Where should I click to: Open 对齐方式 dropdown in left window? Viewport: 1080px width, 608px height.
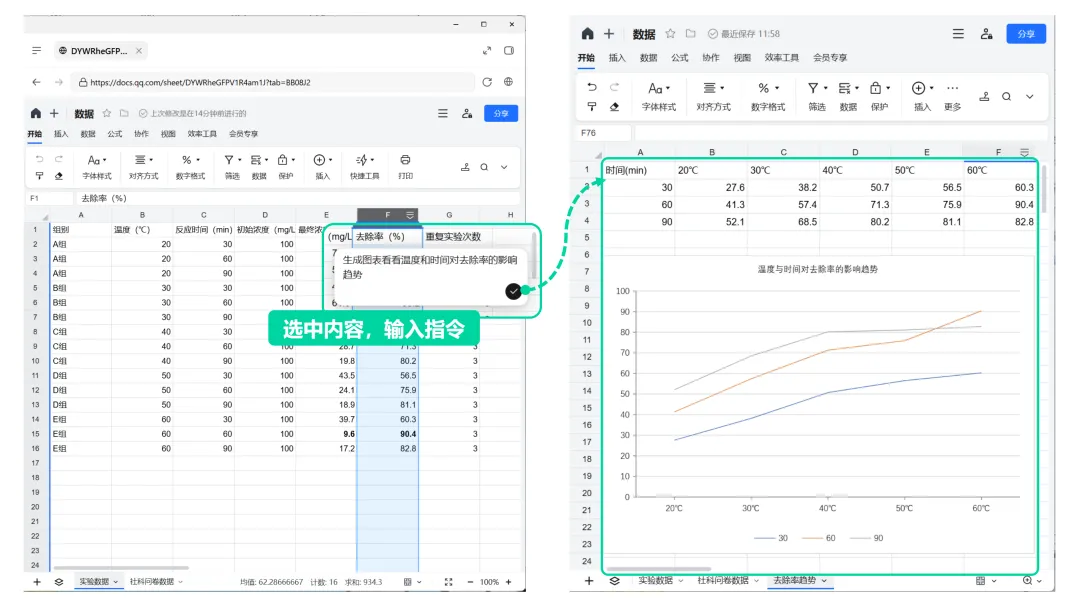[143, 167]
